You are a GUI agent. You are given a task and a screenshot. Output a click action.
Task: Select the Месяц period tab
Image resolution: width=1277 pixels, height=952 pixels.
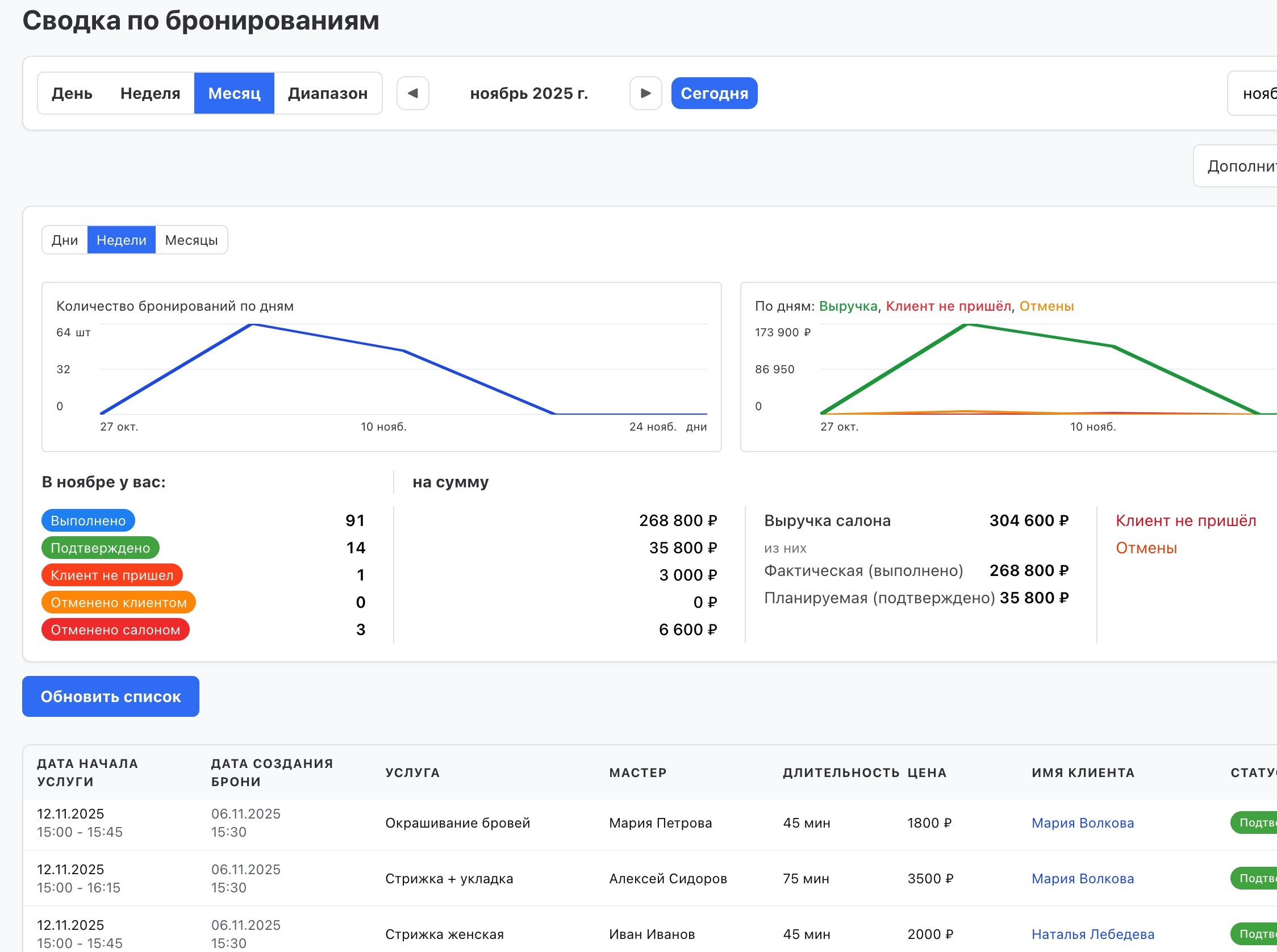pyautogui.click(x=234, y=93)
